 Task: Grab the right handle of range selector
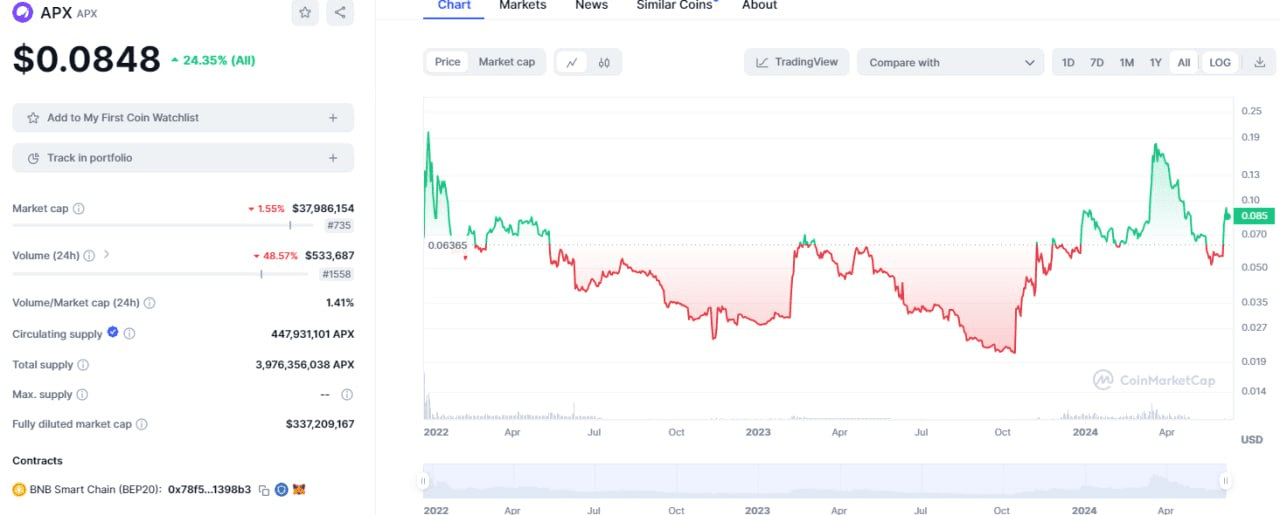coord(1225,481)
